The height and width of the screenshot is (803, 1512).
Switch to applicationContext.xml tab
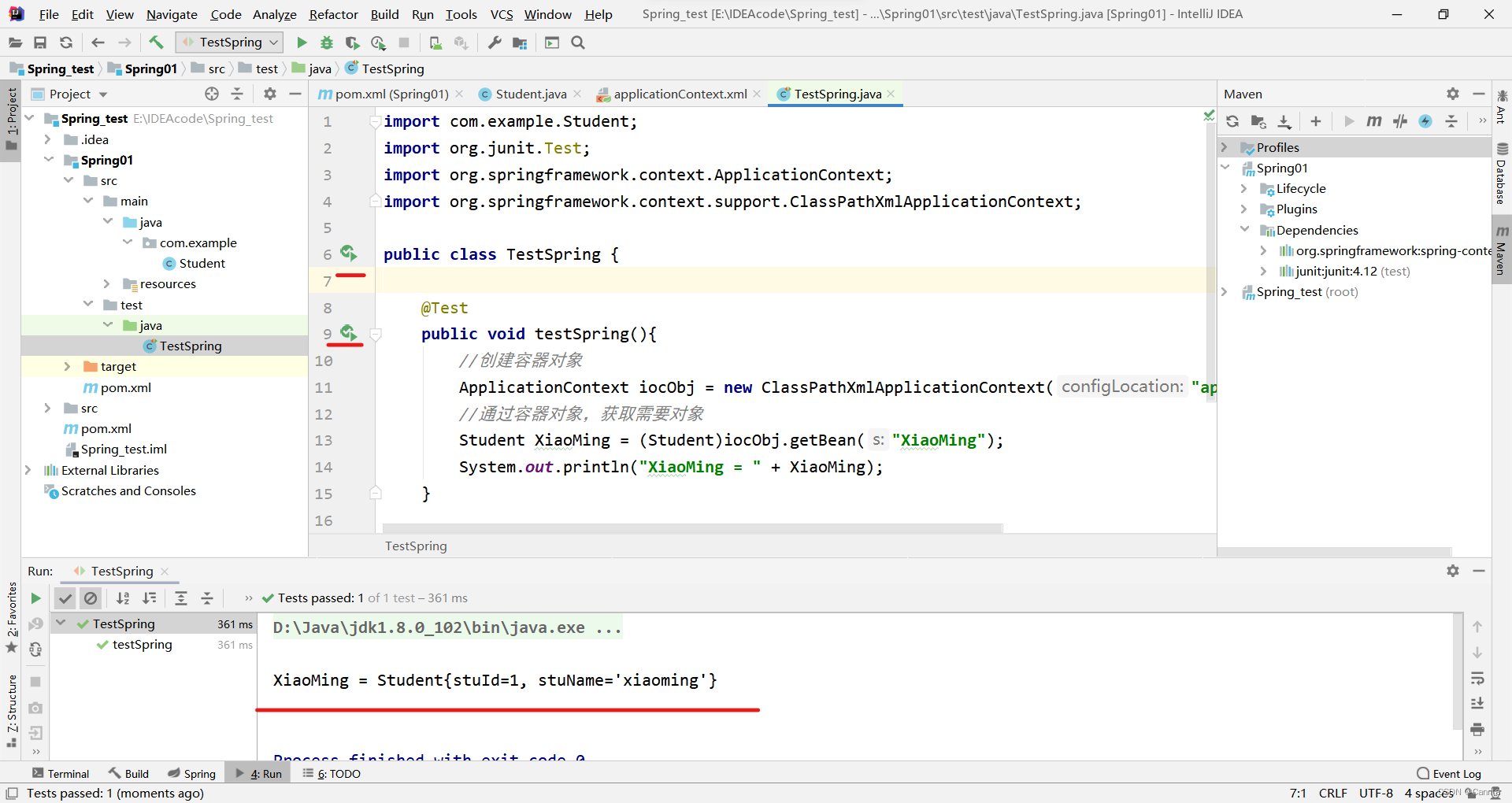tap(680, 94)
